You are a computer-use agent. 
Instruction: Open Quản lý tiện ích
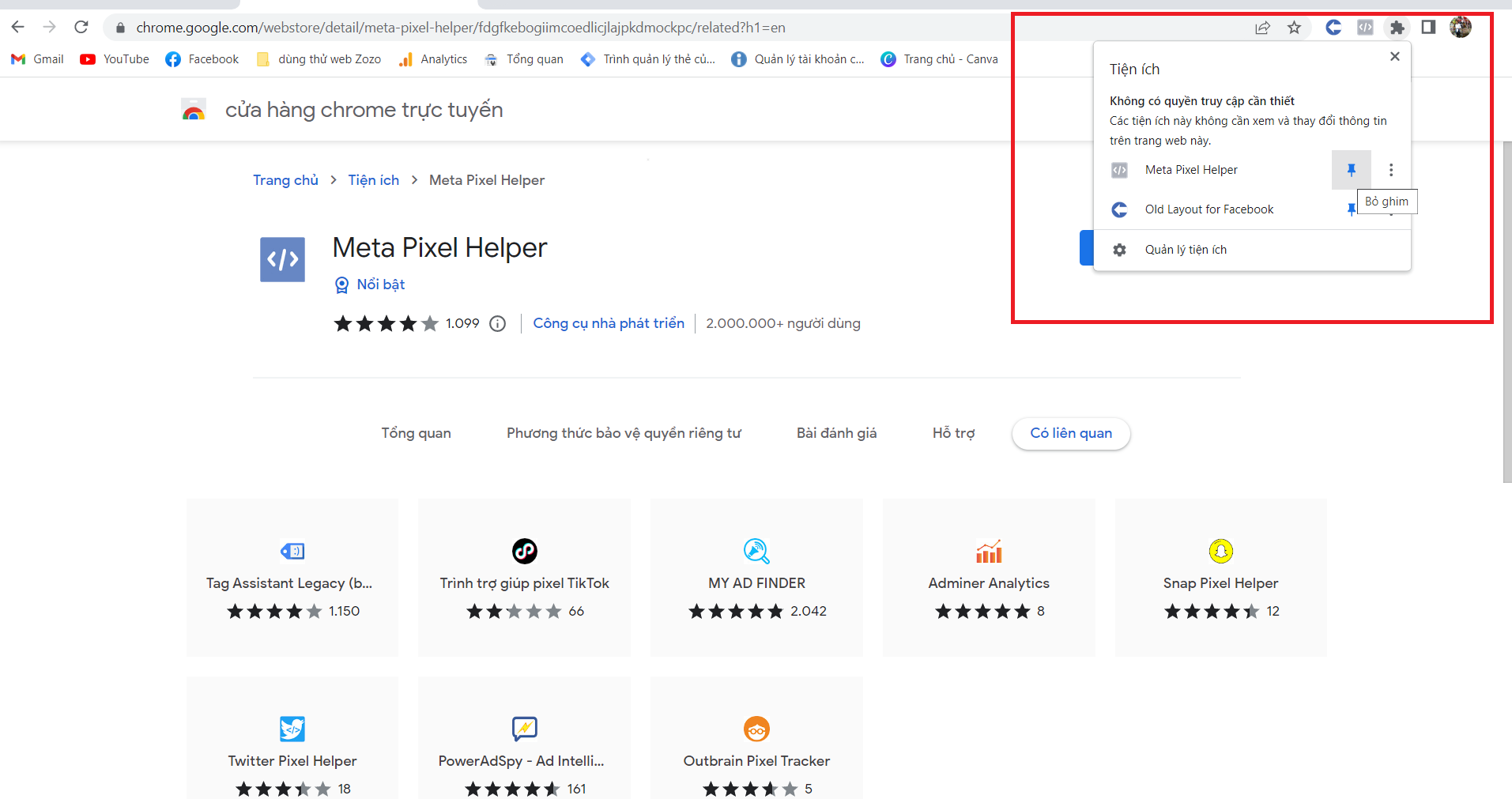tap(1252, 250)
